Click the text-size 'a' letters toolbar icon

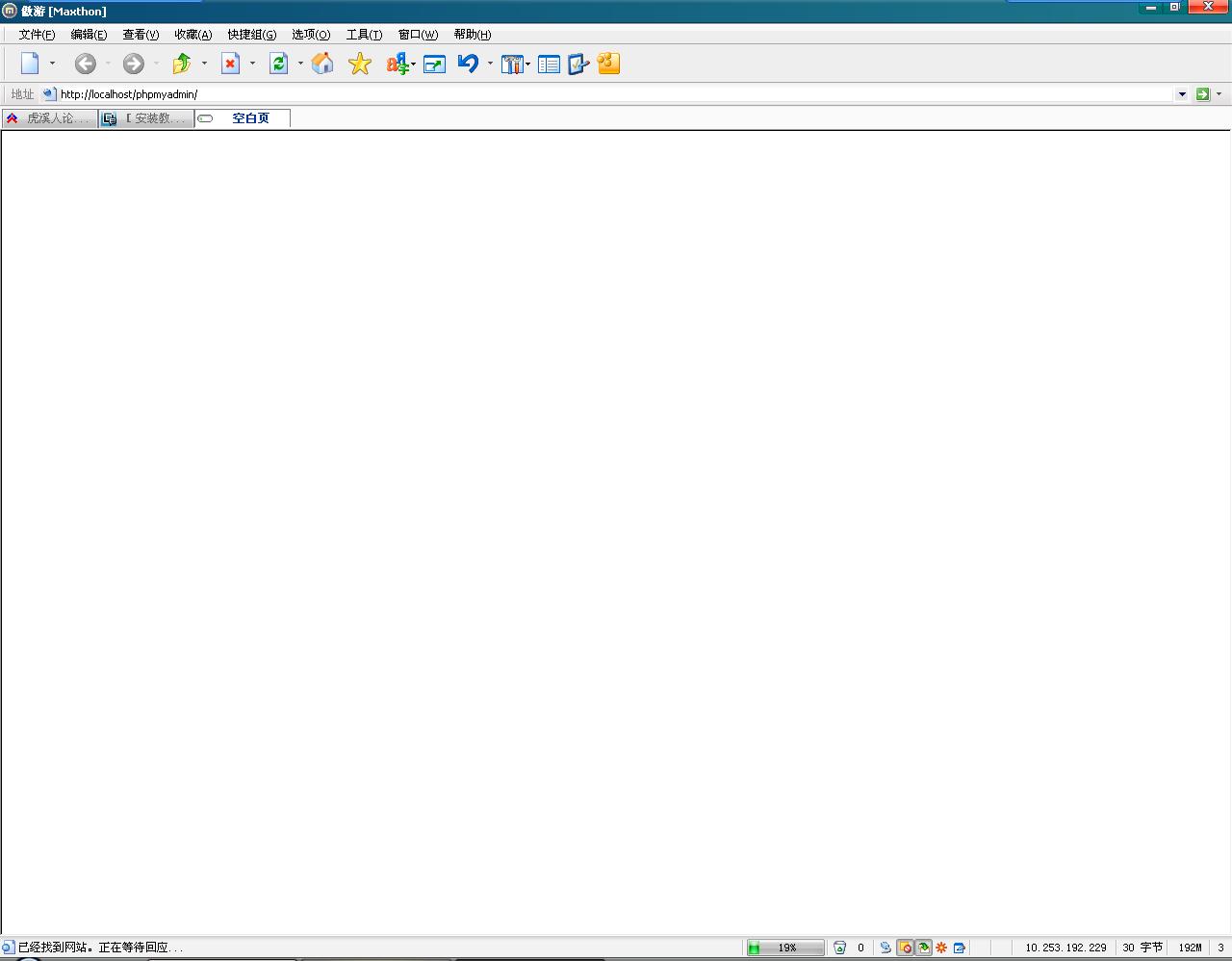397,64
